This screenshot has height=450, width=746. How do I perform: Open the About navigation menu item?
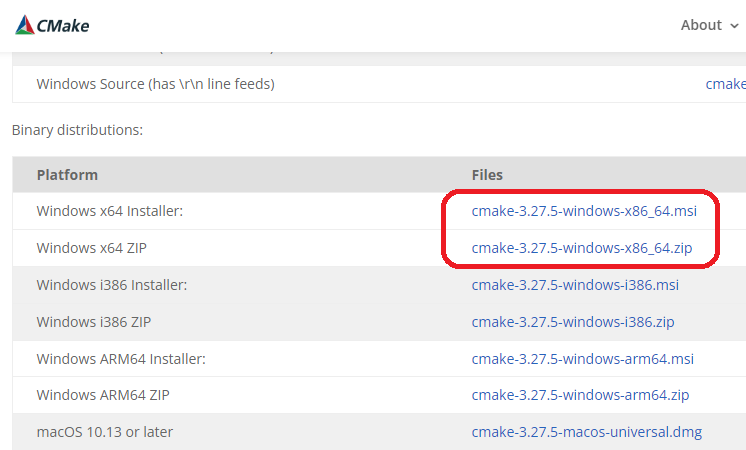(701, 25)
